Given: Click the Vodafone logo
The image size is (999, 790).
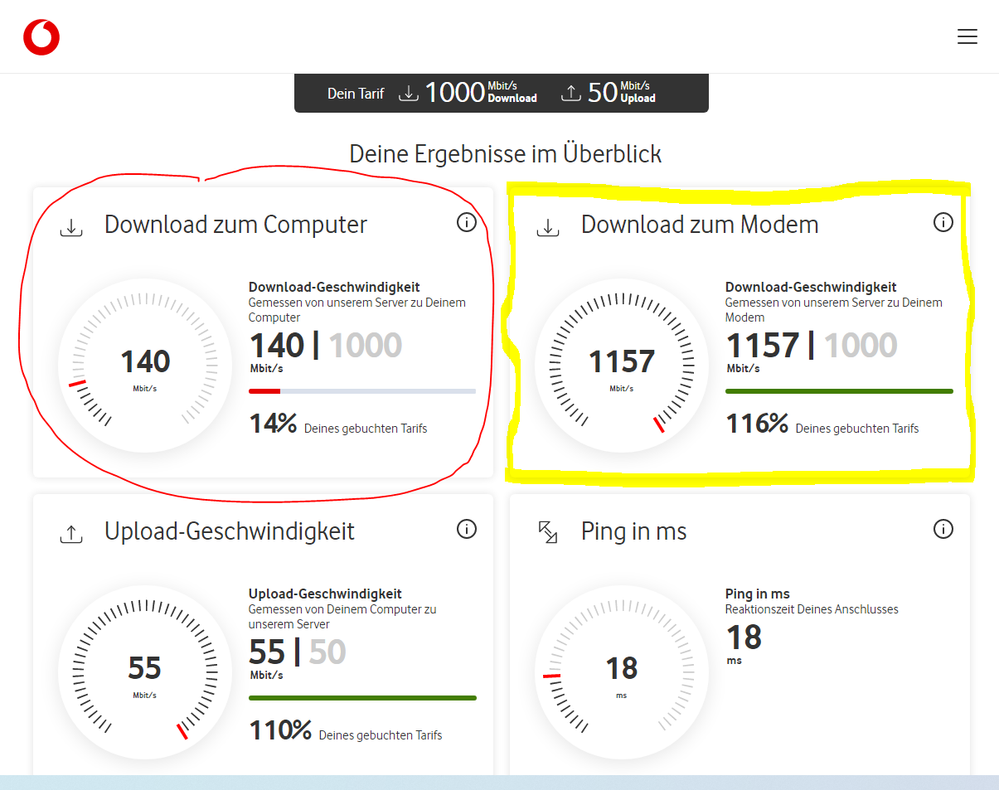Looking at the screenshot, I should 41,36.
